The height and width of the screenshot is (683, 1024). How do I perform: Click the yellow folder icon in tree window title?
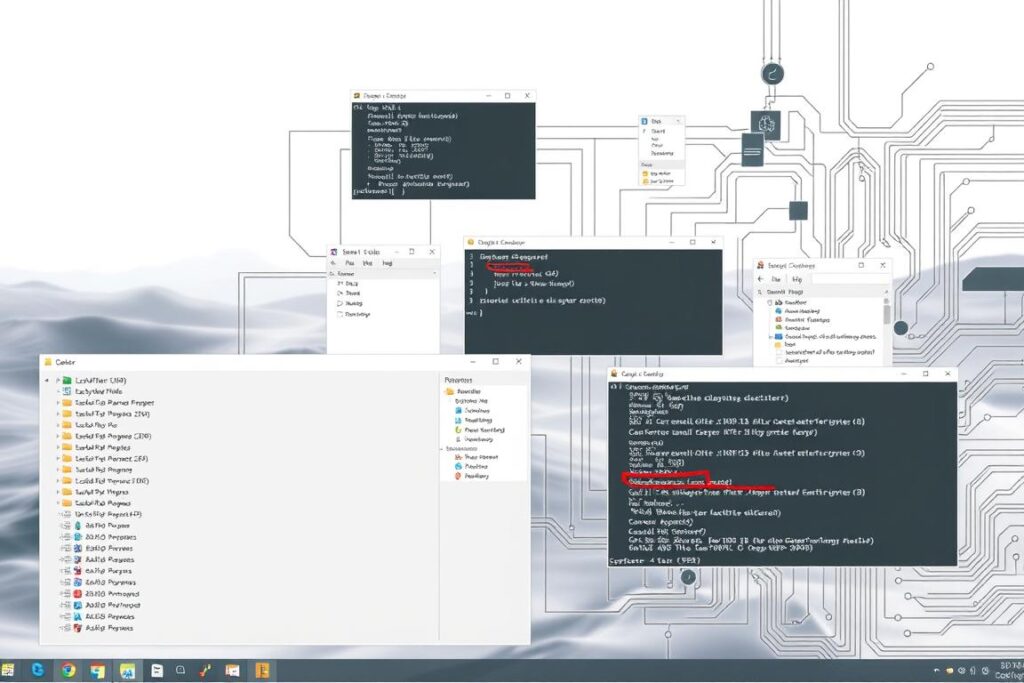pyautogui.click(x=48, y=362)
